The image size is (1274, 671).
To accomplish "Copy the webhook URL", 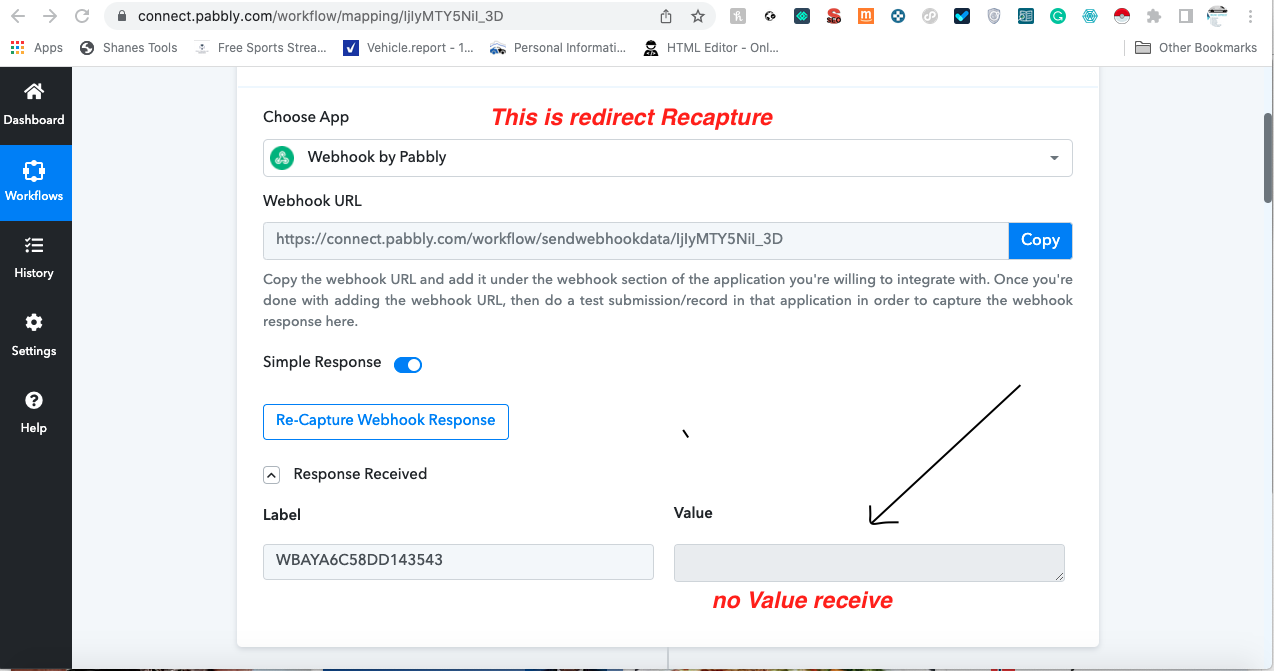I will [x=1040, y=240].
